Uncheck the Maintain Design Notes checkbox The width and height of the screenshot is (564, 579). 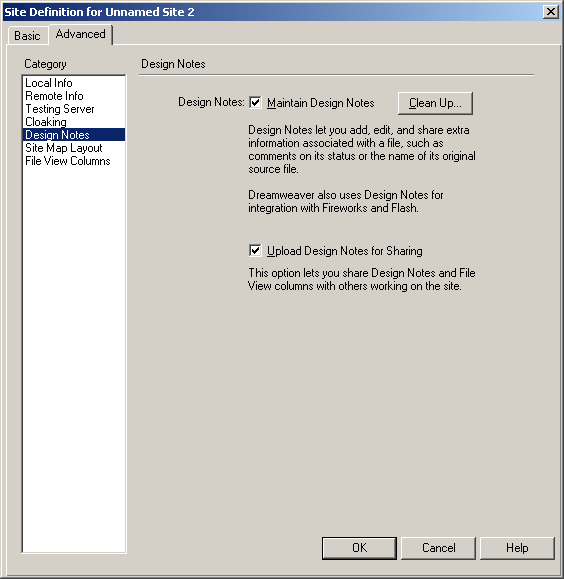(255, 102)
